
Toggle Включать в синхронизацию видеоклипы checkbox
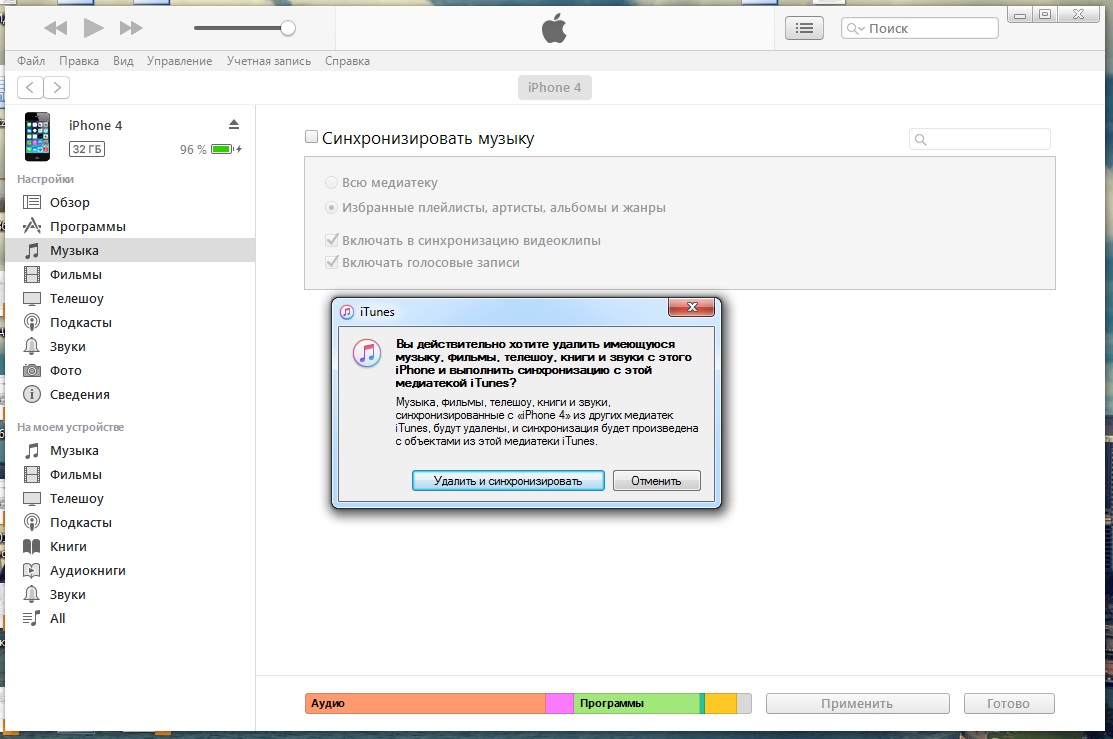[331, 240]
